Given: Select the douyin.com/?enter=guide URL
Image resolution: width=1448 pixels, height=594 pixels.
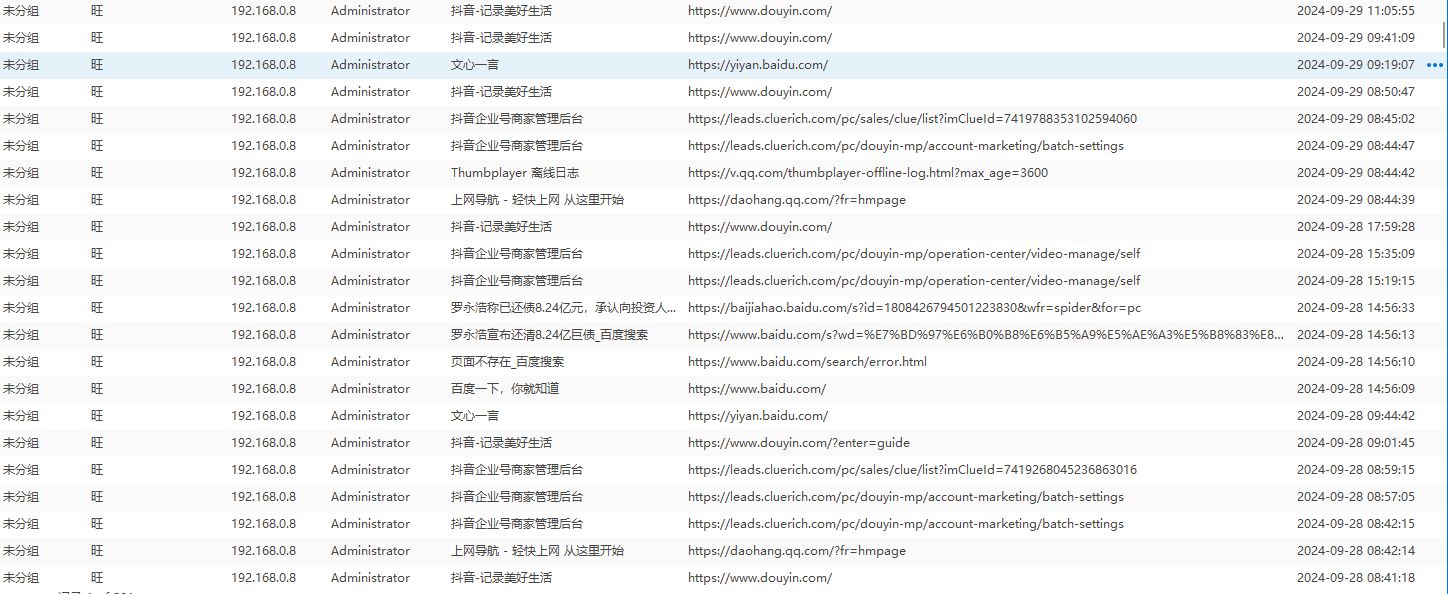Looking at the screenshot, I should (799, 443).
